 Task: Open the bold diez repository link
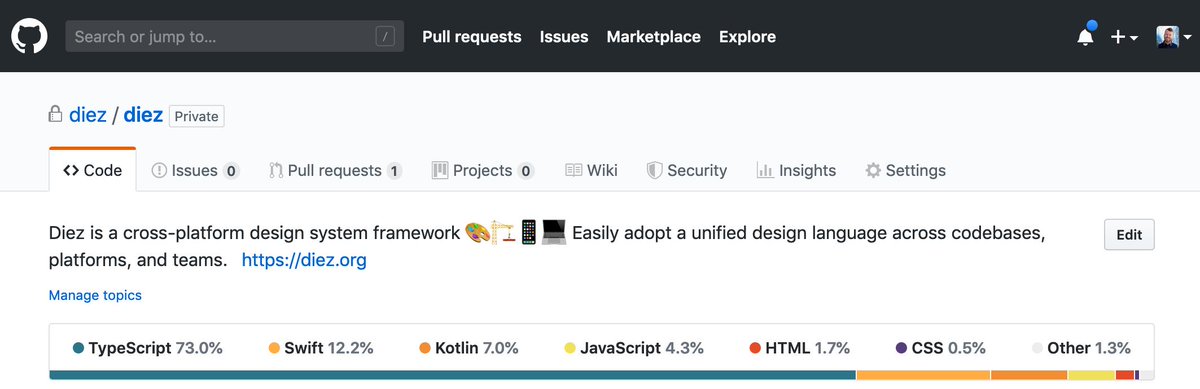pos(143,116)
